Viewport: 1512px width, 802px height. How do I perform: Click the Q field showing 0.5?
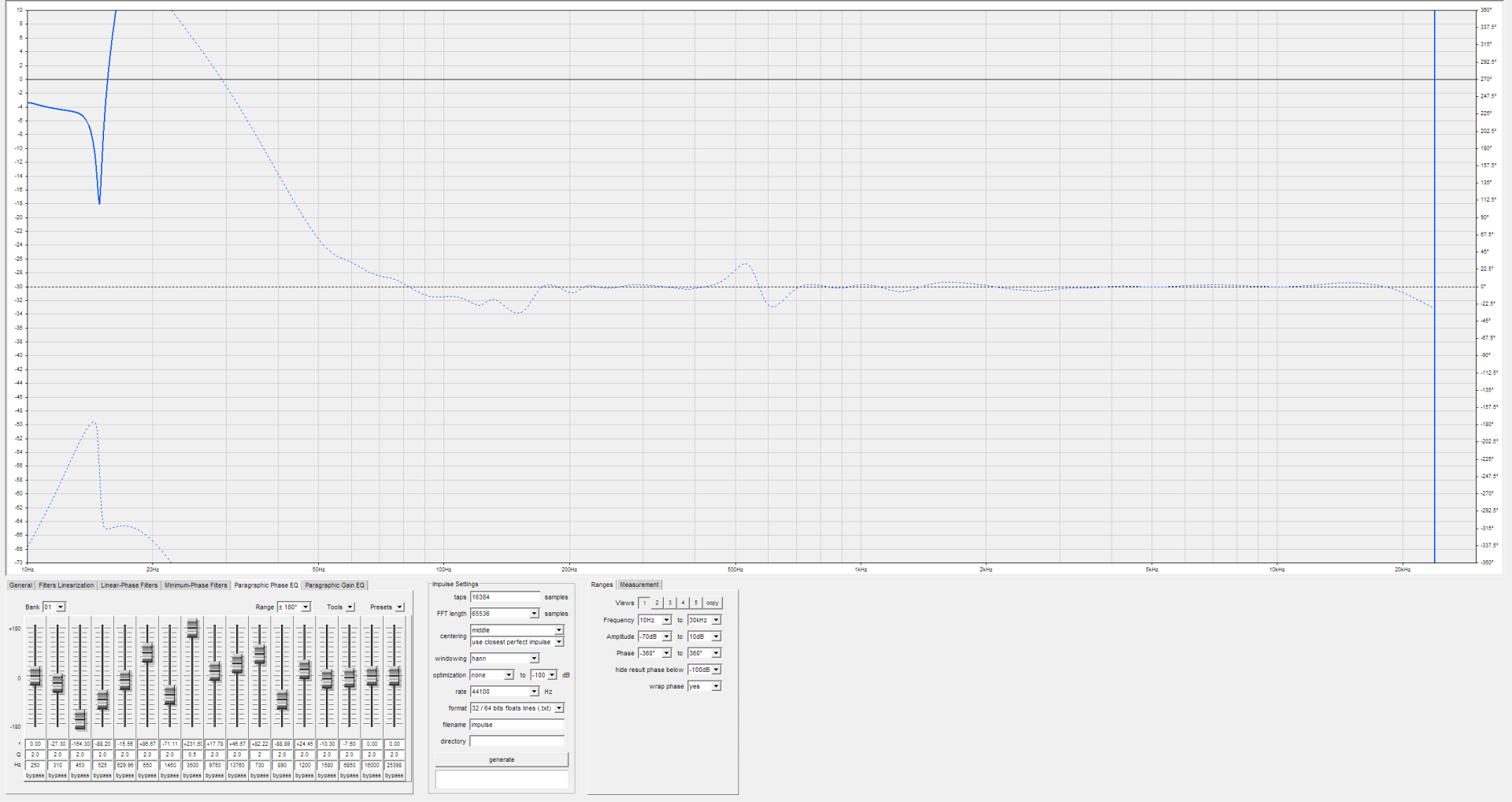coord(192,755)
